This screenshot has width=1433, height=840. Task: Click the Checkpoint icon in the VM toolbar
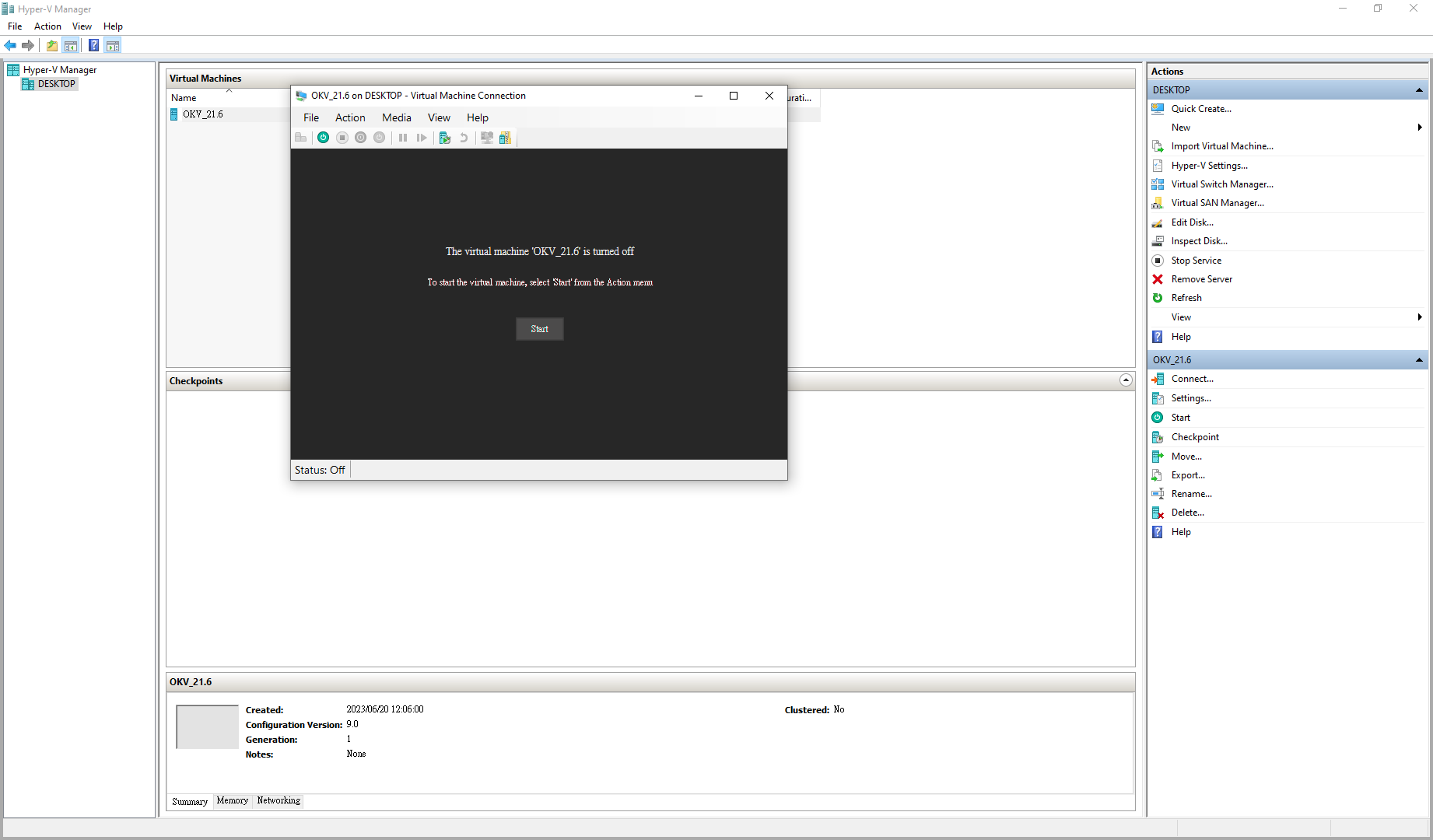point(444,138)
